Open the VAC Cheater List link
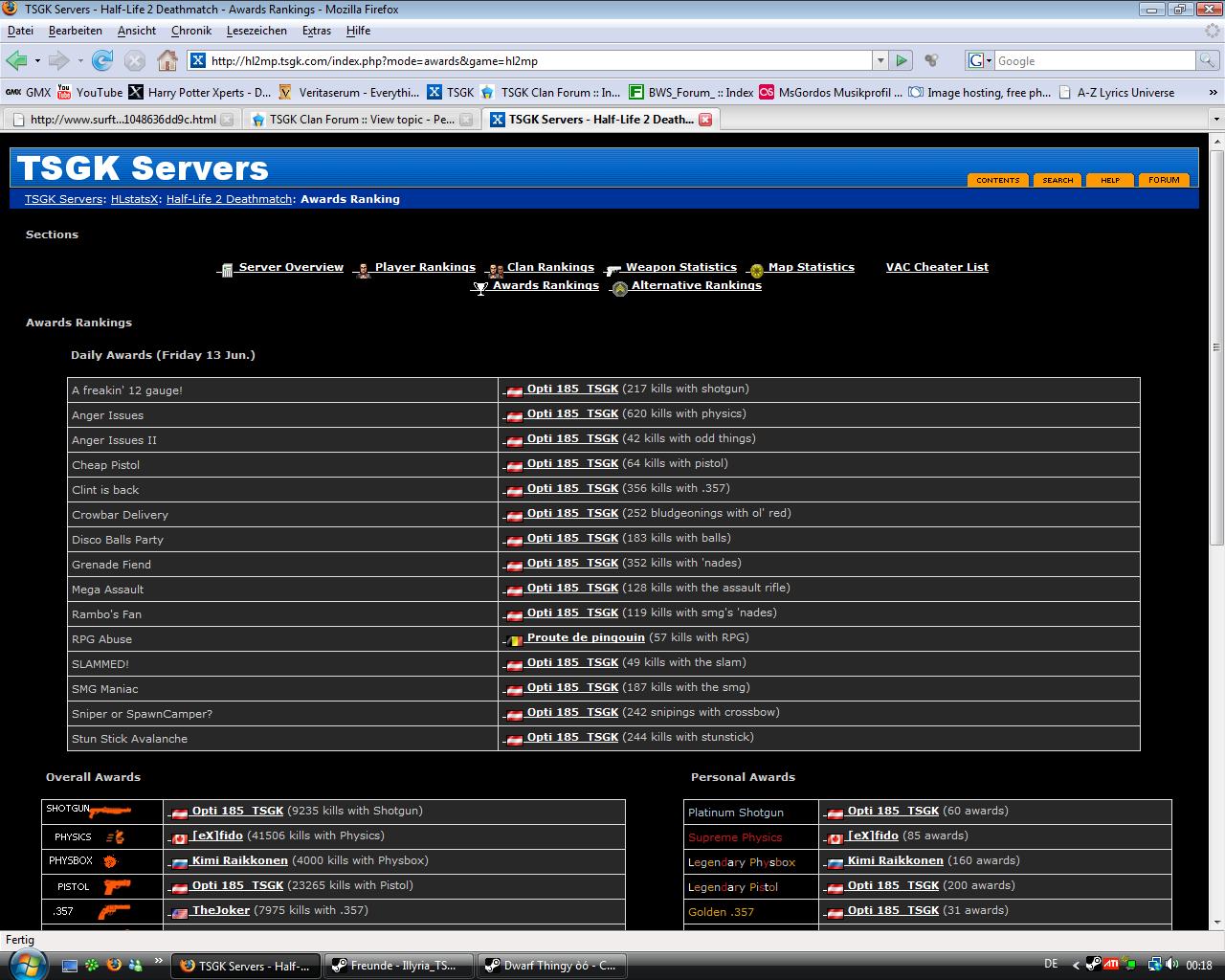Viewport: 1225px width, 980px height. (937, 267)
